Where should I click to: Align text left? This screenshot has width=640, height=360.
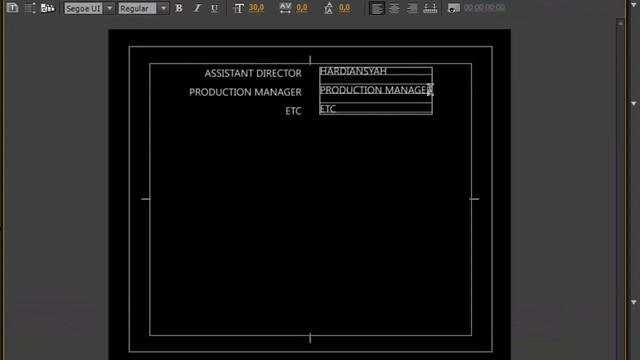coord(376,8)
